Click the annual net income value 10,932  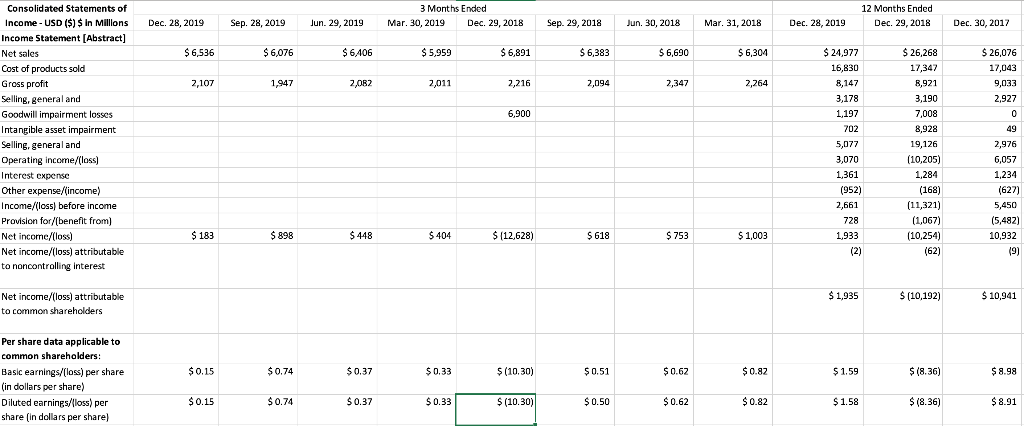1003,235
